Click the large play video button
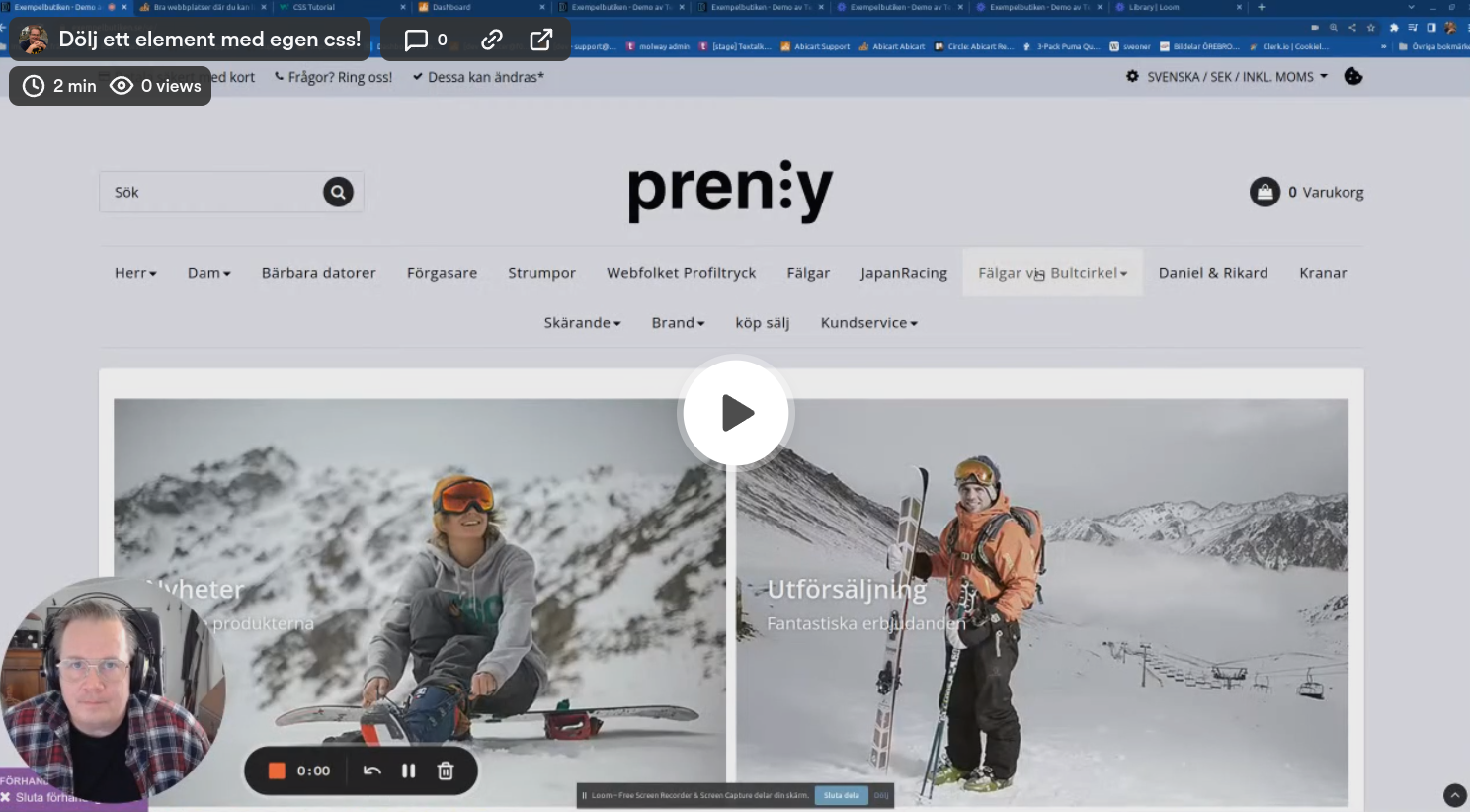The image size is (1470, 812). (x=735, y=413)
